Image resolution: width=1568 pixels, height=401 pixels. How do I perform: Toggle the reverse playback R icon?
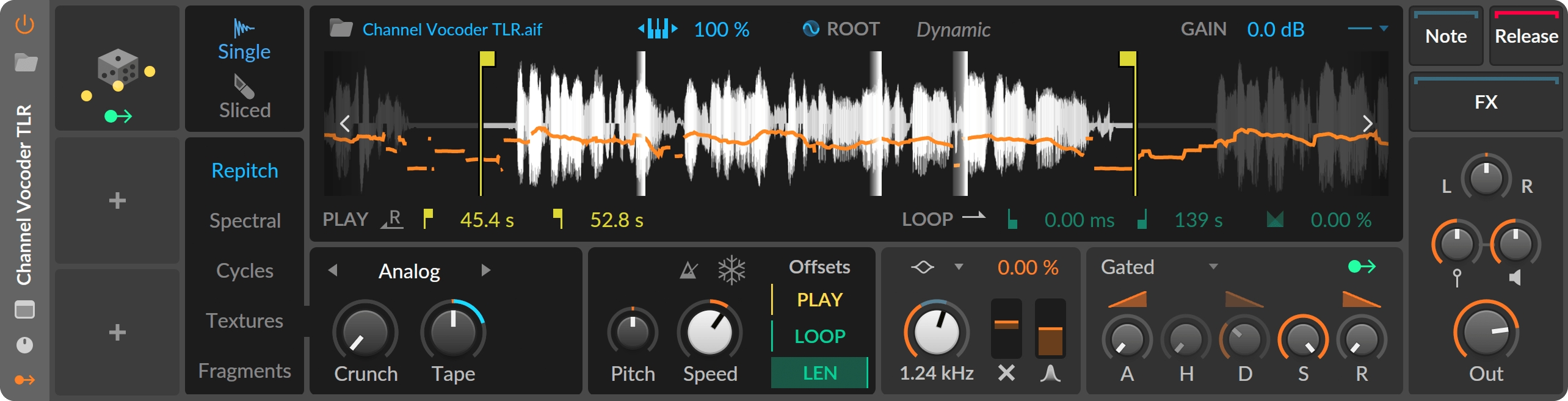392,219
